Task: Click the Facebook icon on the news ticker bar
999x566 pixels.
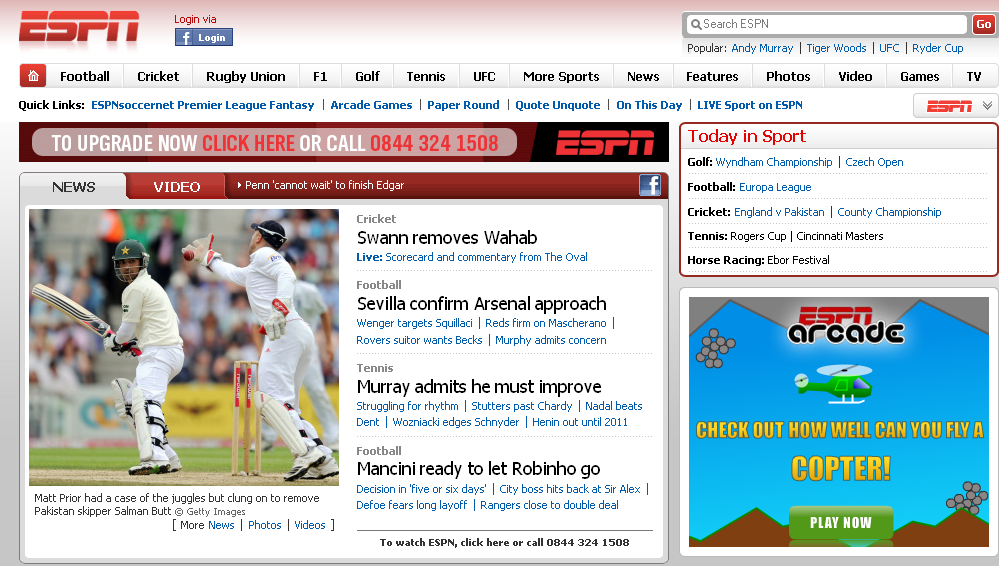Action: [650, 185]
